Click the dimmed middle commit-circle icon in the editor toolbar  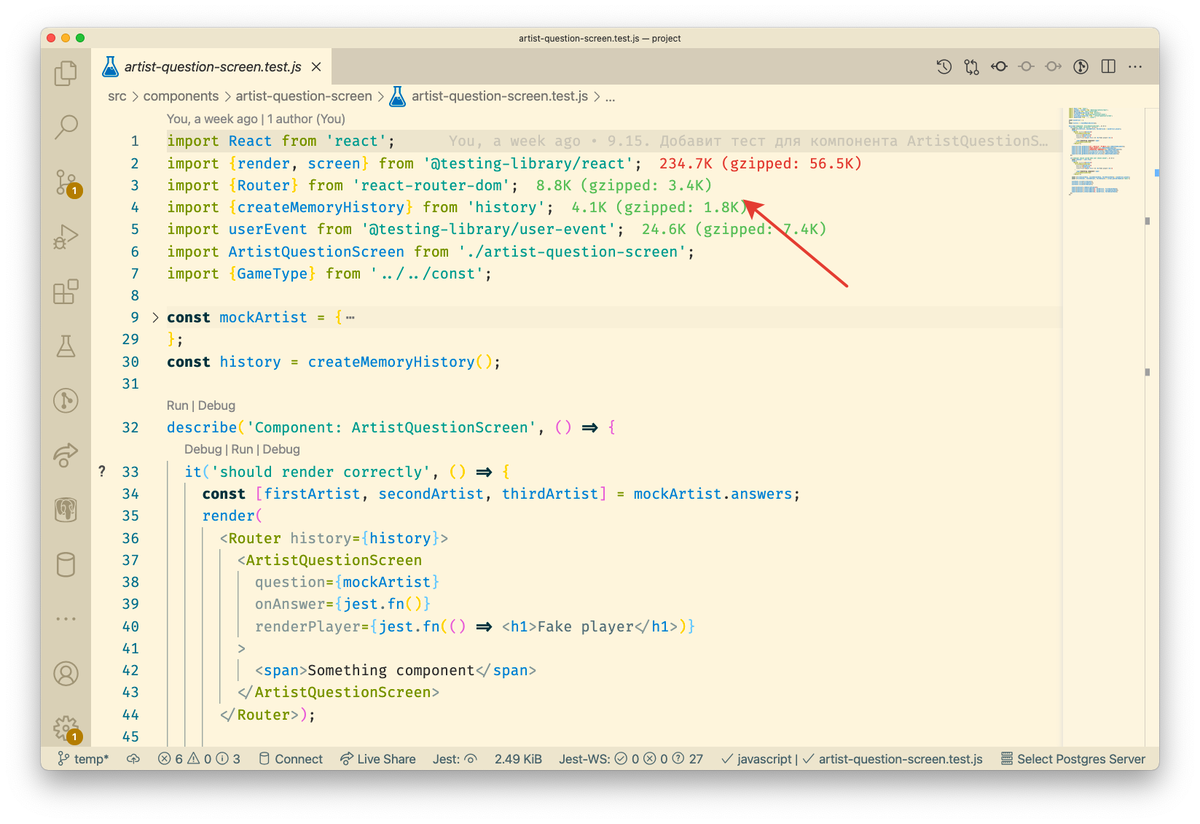coord(1026,67)
